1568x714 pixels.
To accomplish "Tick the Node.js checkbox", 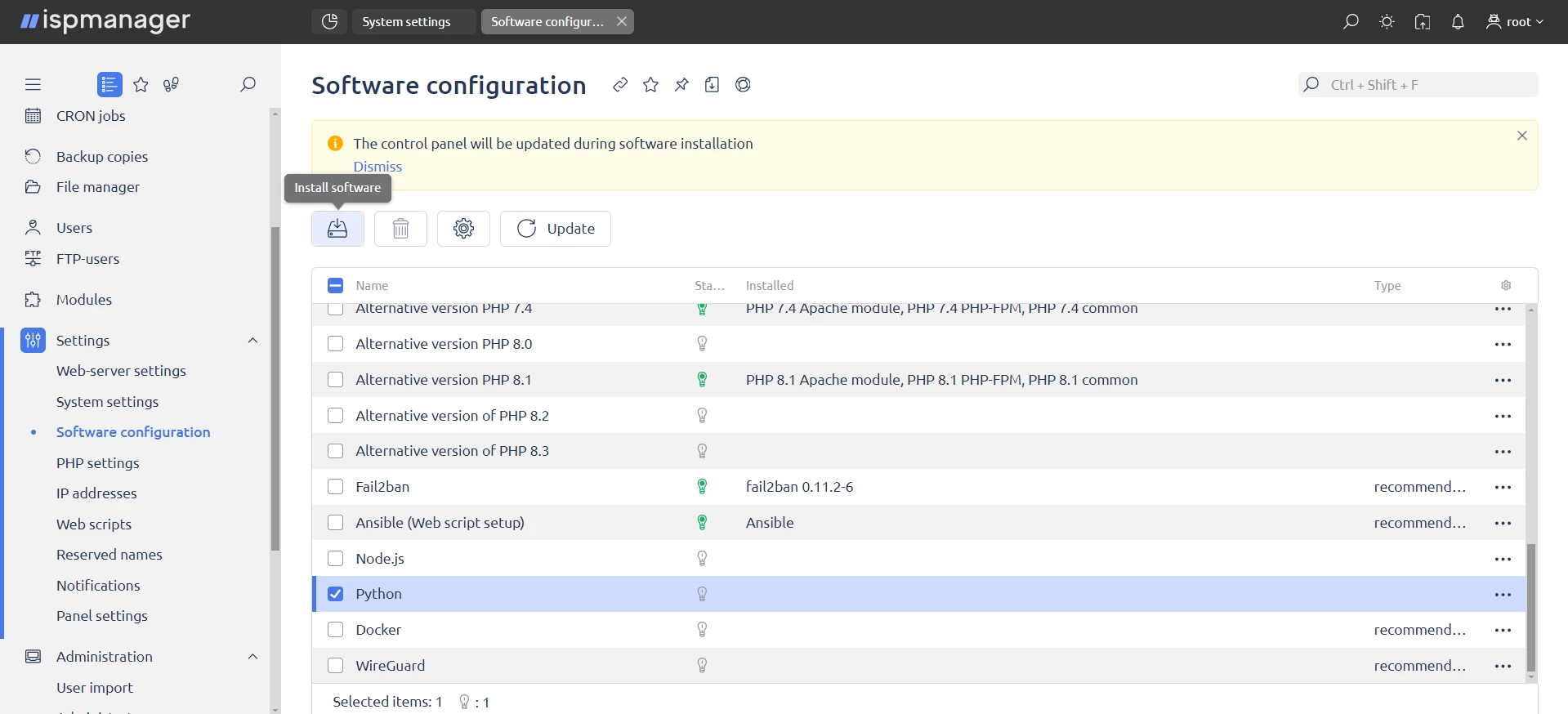I will pos(335,559).
